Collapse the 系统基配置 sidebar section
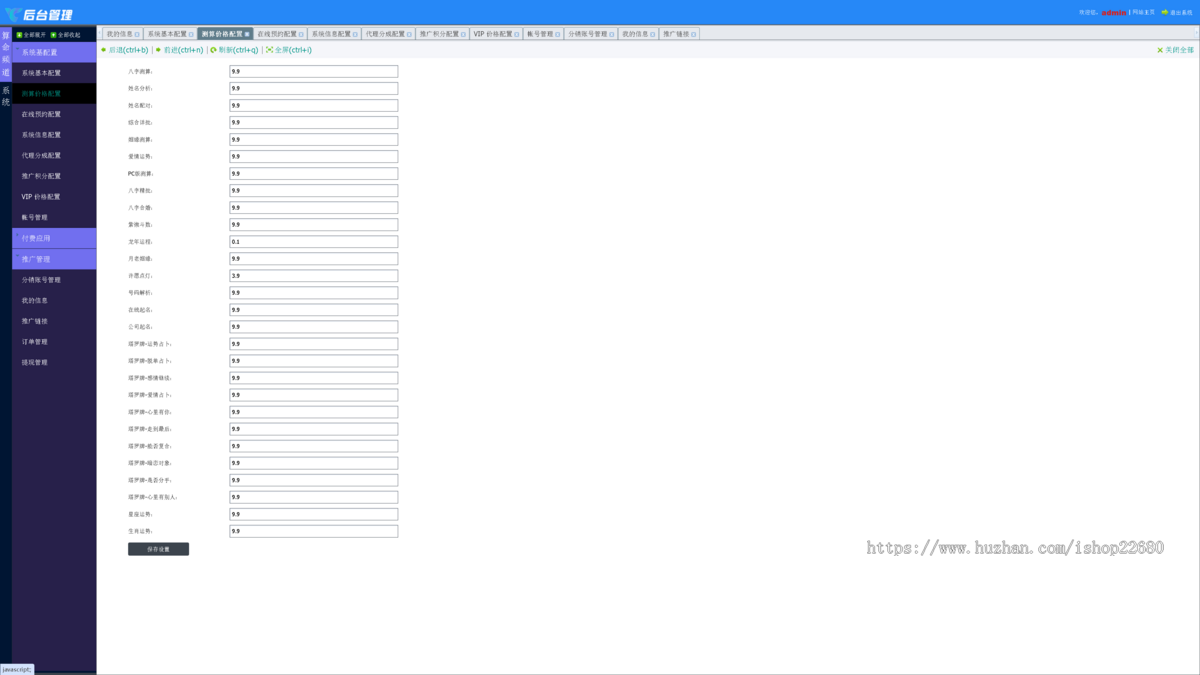1200x675 pixels. 54,52
